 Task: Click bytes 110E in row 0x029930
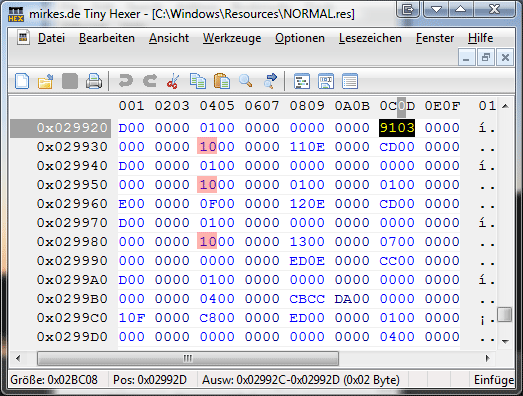(307, 147)
